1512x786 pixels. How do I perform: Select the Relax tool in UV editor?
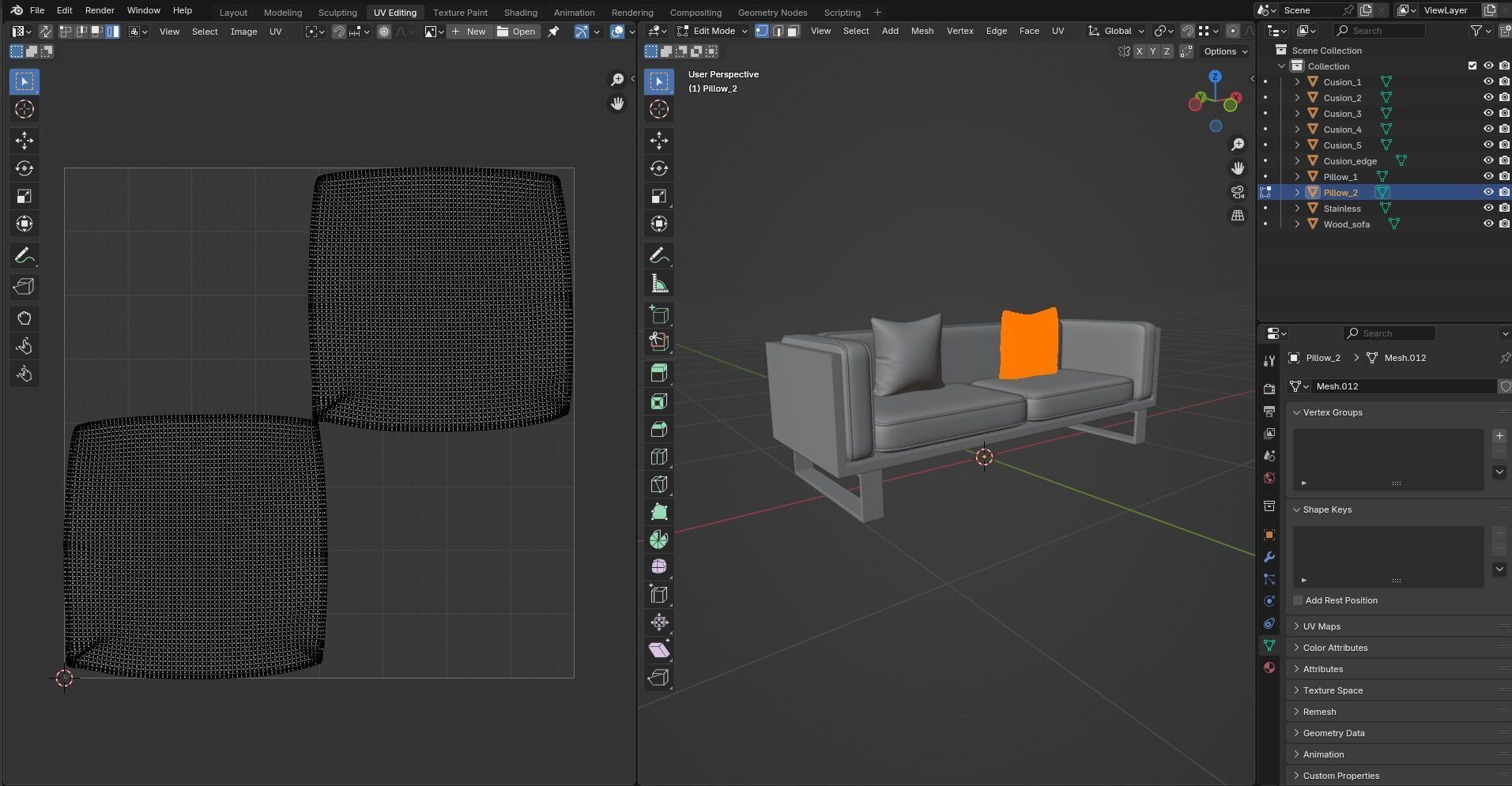[x=25, y=346]
